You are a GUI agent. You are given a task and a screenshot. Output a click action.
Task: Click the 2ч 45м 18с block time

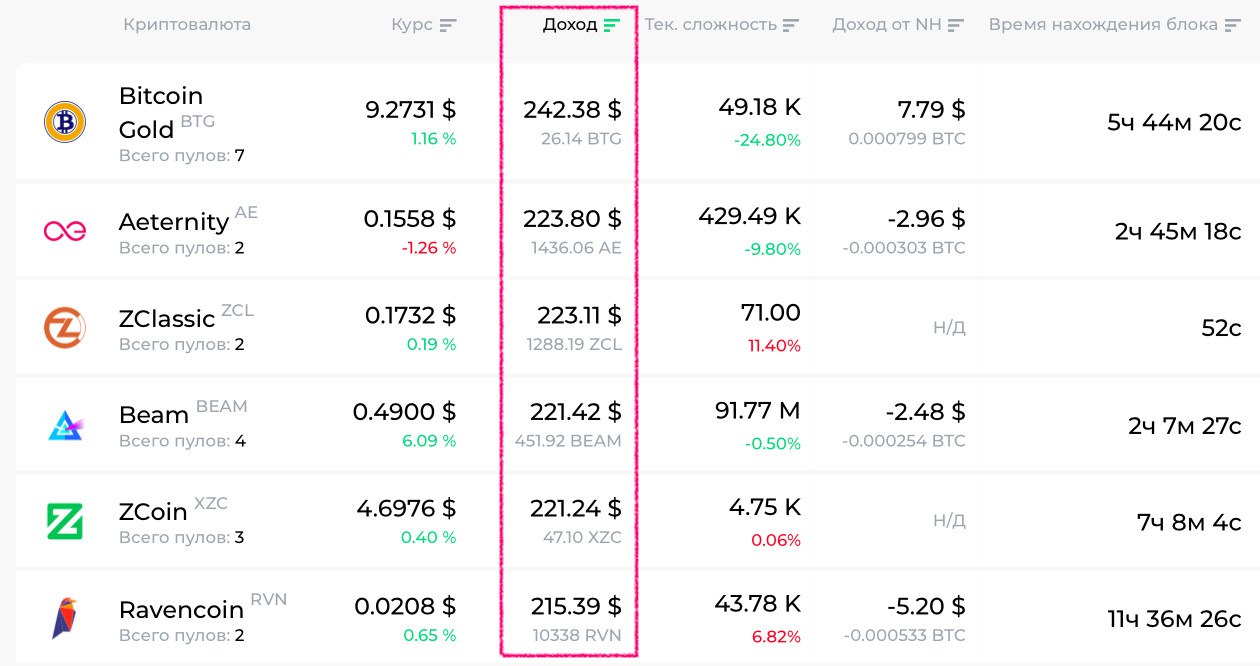pyautogui.click(x=1178, y=232)
